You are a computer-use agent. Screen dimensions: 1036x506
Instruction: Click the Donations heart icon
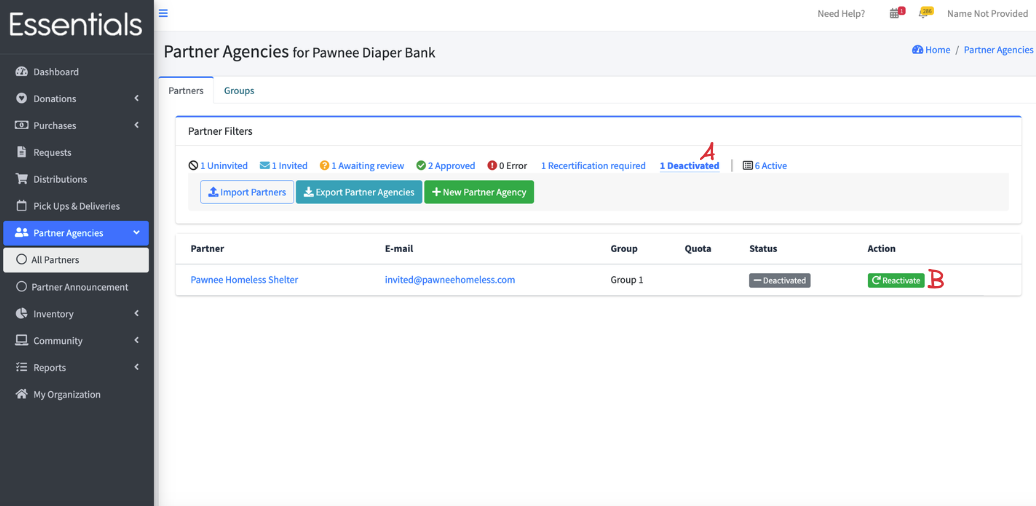pyautogui.click(x=21, y=98)
